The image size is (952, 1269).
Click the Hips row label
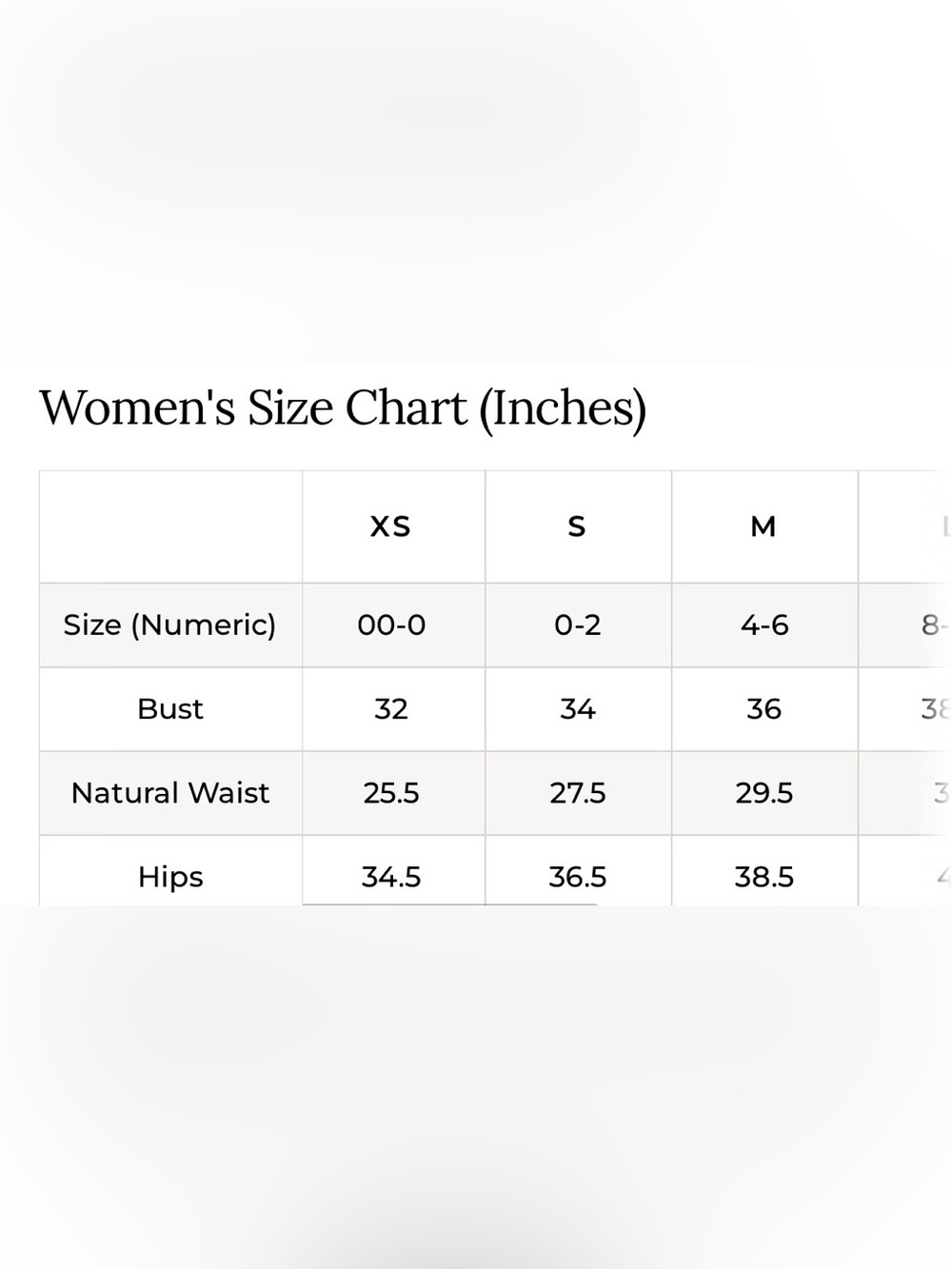click(170, 877)
